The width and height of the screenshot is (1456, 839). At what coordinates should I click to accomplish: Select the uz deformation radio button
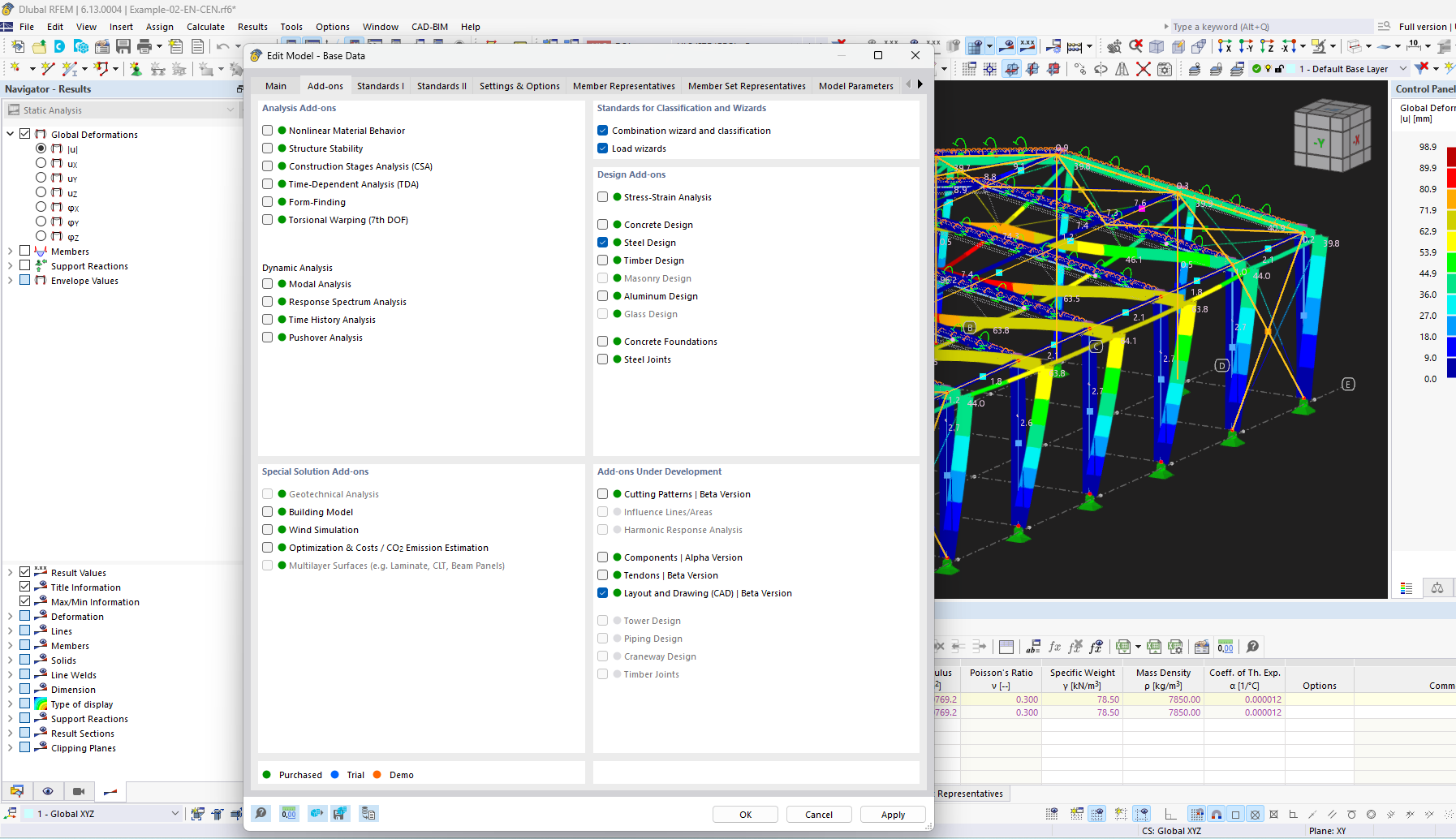(x=41, y=192)
